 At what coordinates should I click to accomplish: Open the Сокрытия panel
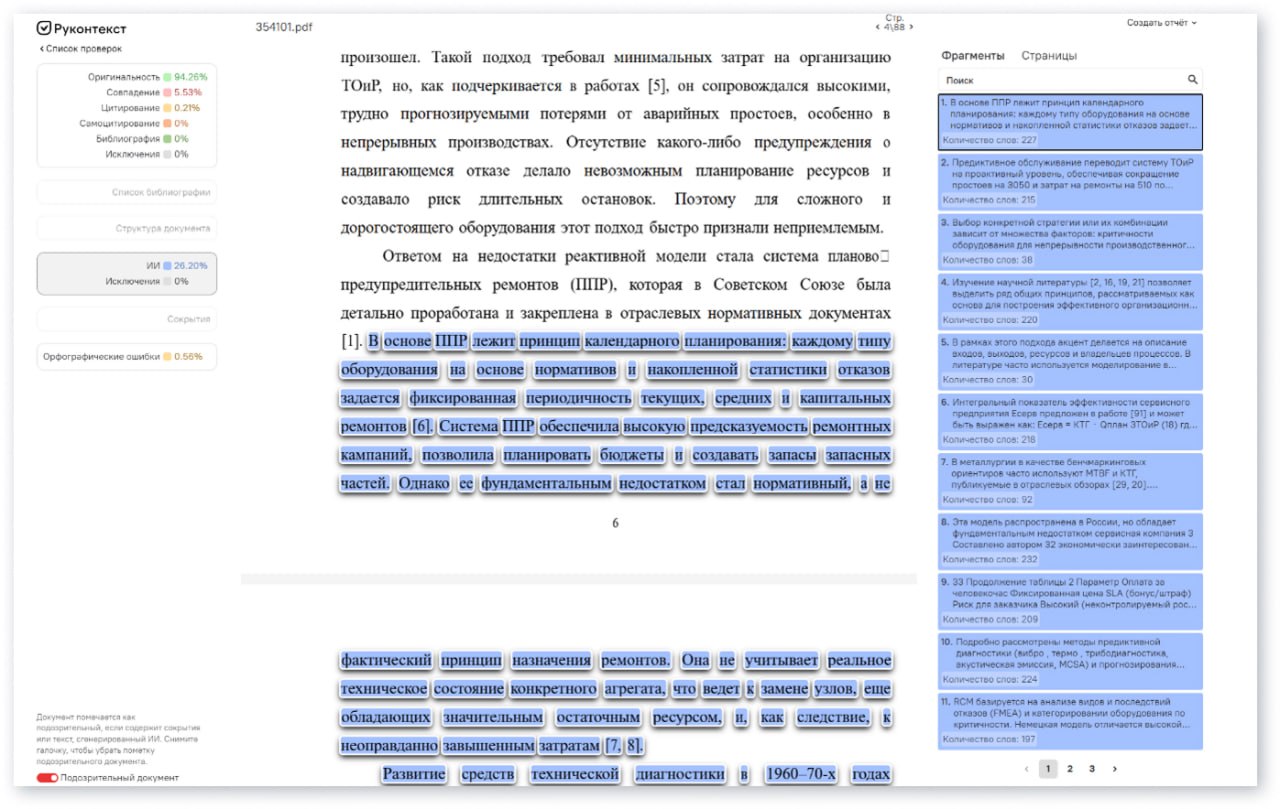coord(127,319)
